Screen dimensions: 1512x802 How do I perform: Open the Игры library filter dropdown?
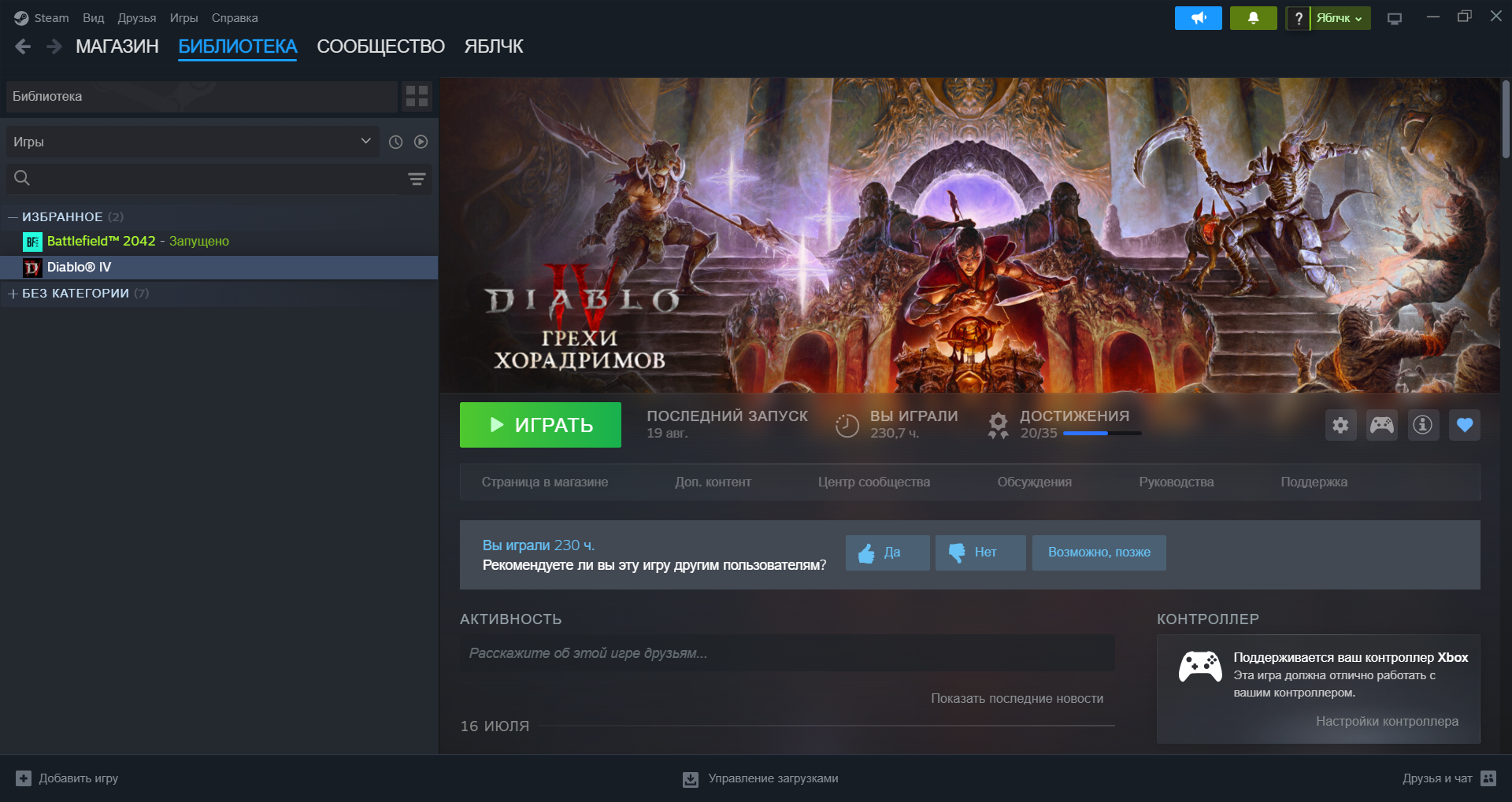pos(193,142)
